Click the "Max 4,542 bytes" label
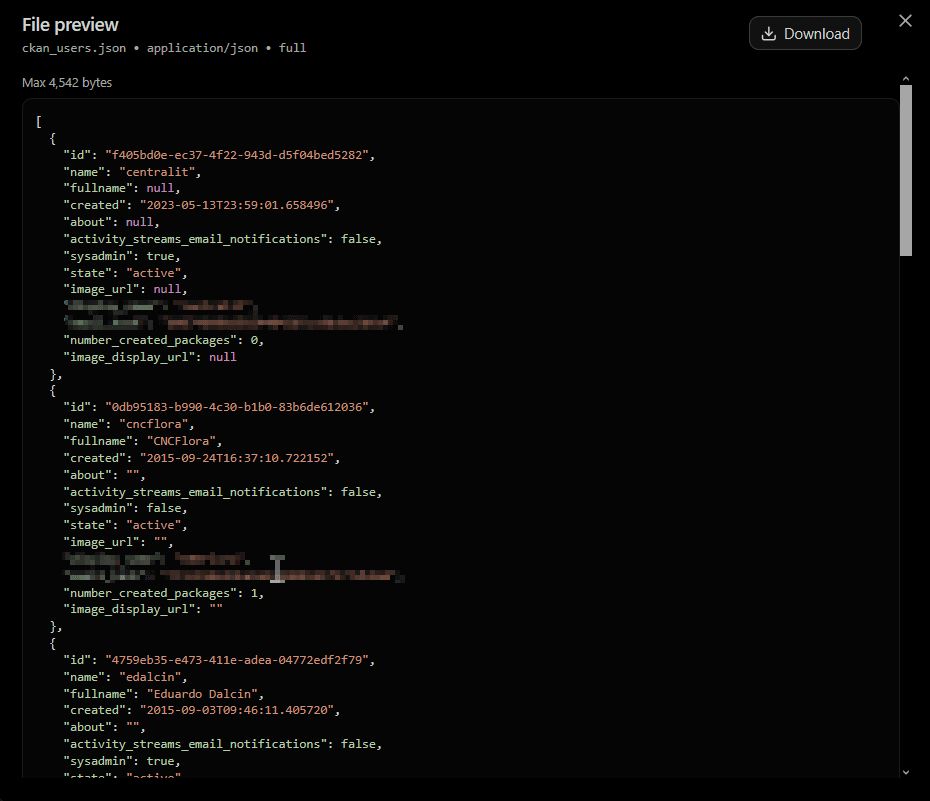The width and height of the screenshot is (930, 801). coord(67,82)
